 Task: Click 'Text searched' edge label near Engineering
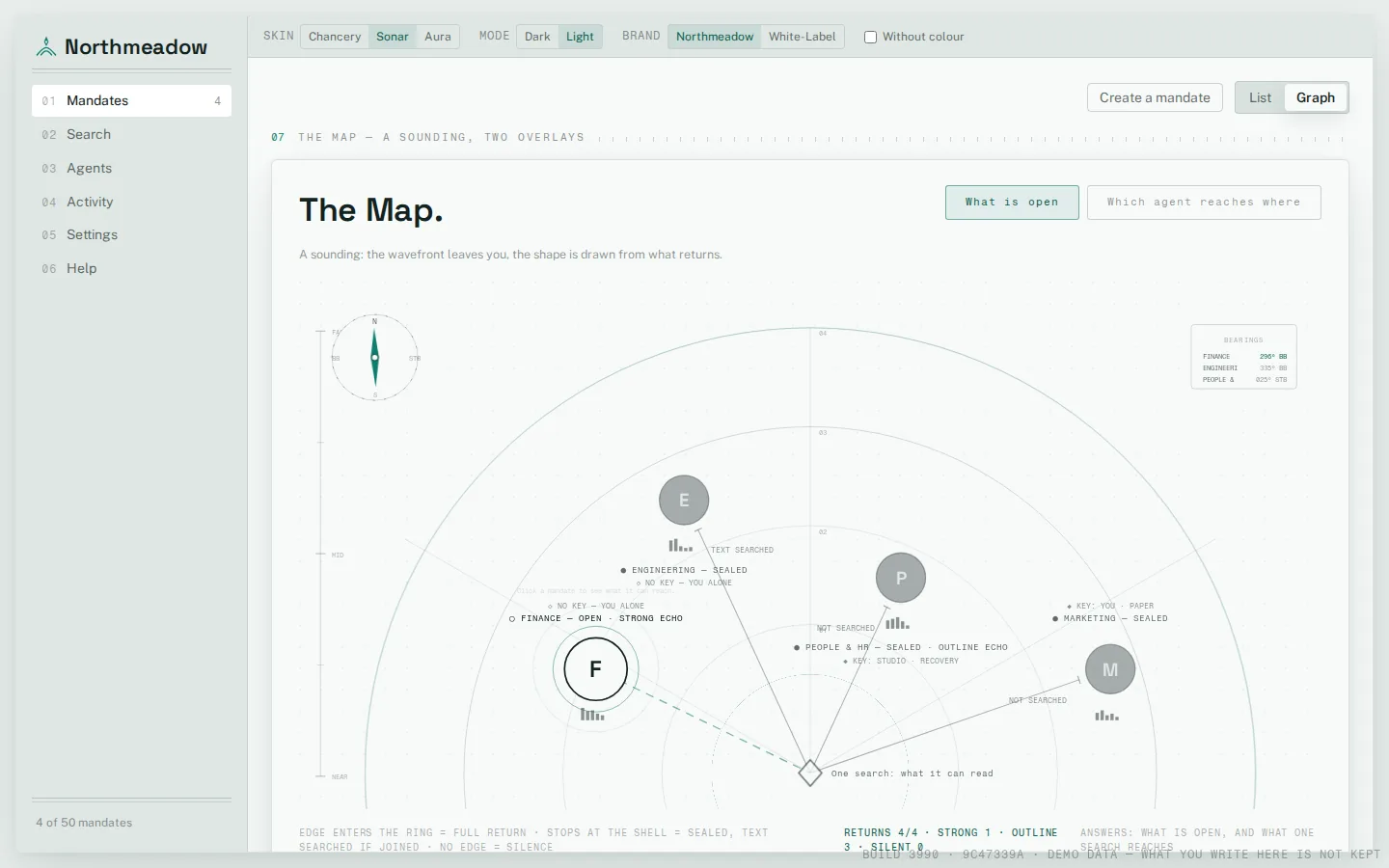tap(742, 550)
